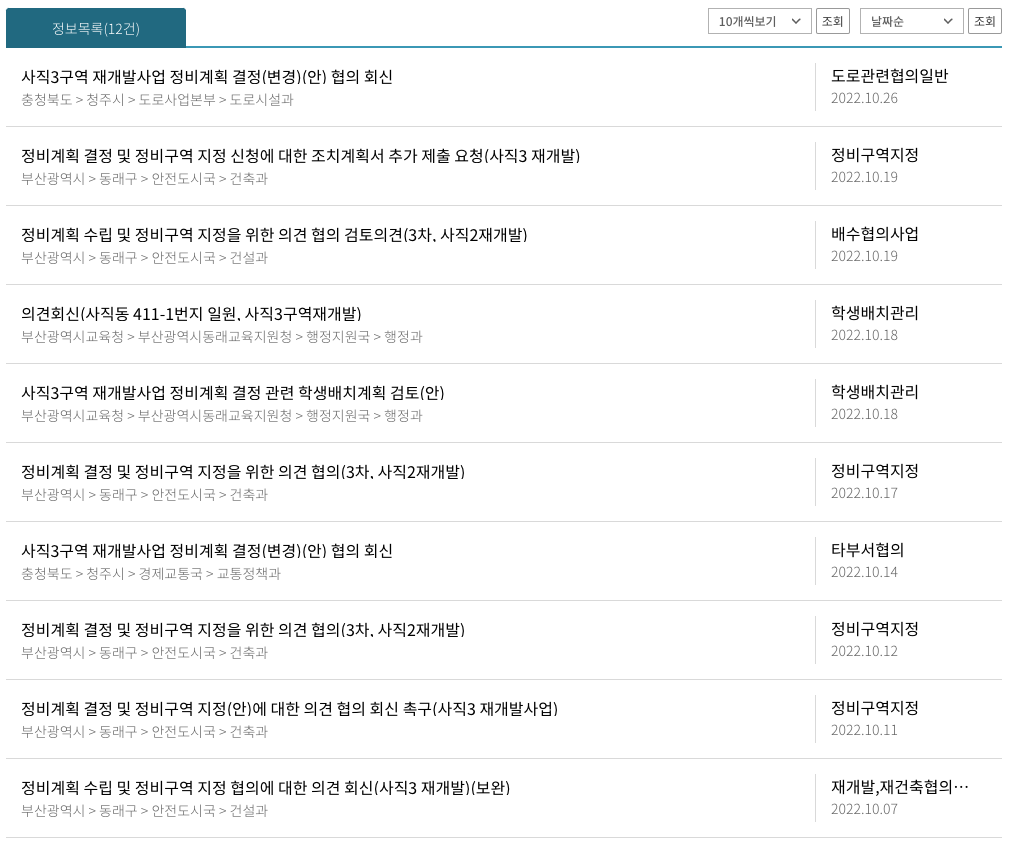Screen dimensions: 1013x846
Task: Open the 10개씩보기 page size dropdown
Action: pyautogui.click(x=759, y=21)
